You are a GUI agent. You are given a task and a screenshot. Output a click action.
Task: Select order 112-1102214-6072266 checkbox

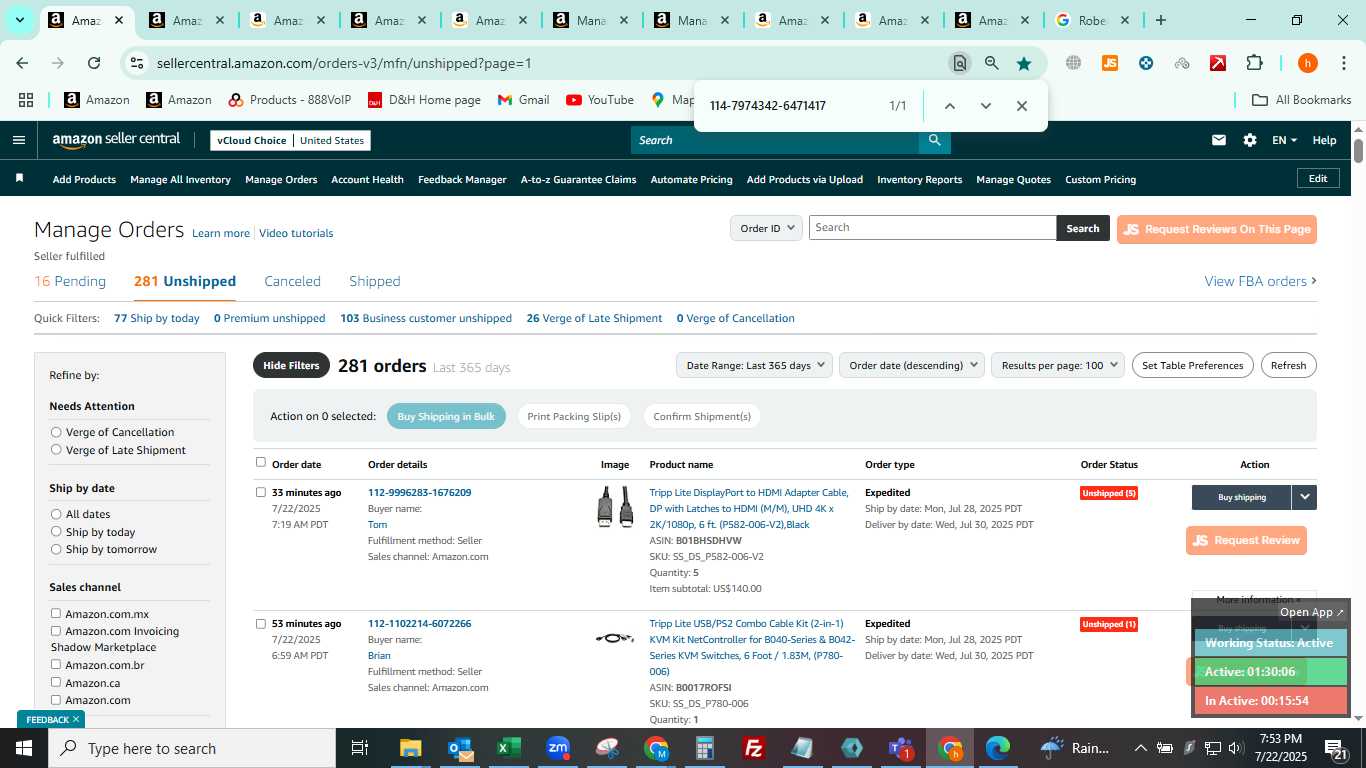click(261, 623)
